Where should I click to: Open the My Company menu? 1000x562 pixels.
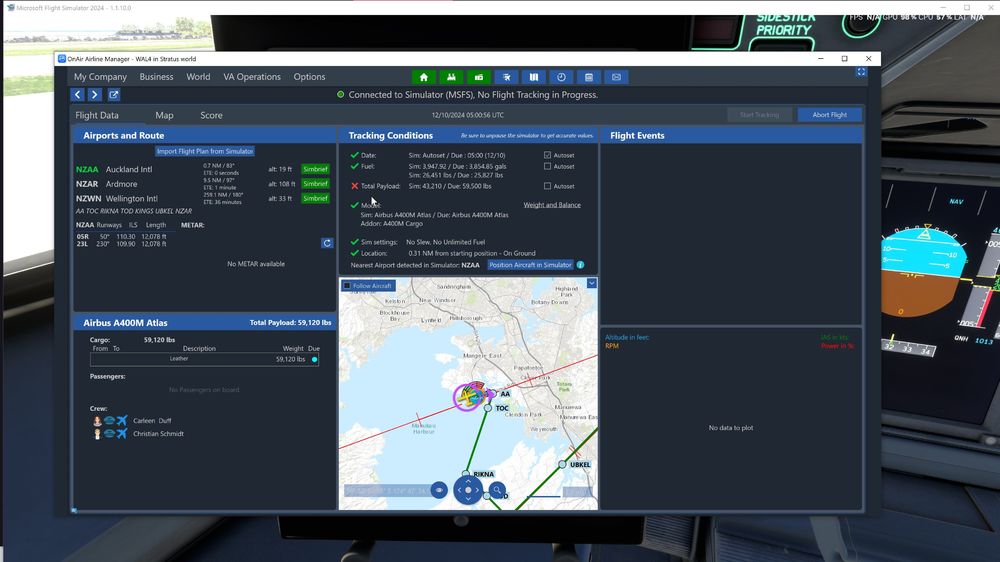click(100, 77)
